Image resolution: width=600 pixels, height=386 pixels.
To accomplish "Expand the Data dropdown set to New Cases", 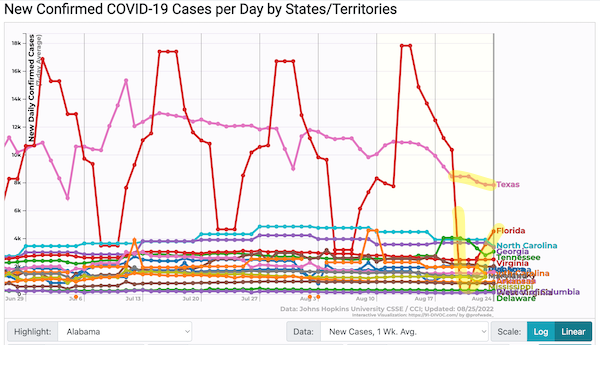I will [x=404, y=331].
